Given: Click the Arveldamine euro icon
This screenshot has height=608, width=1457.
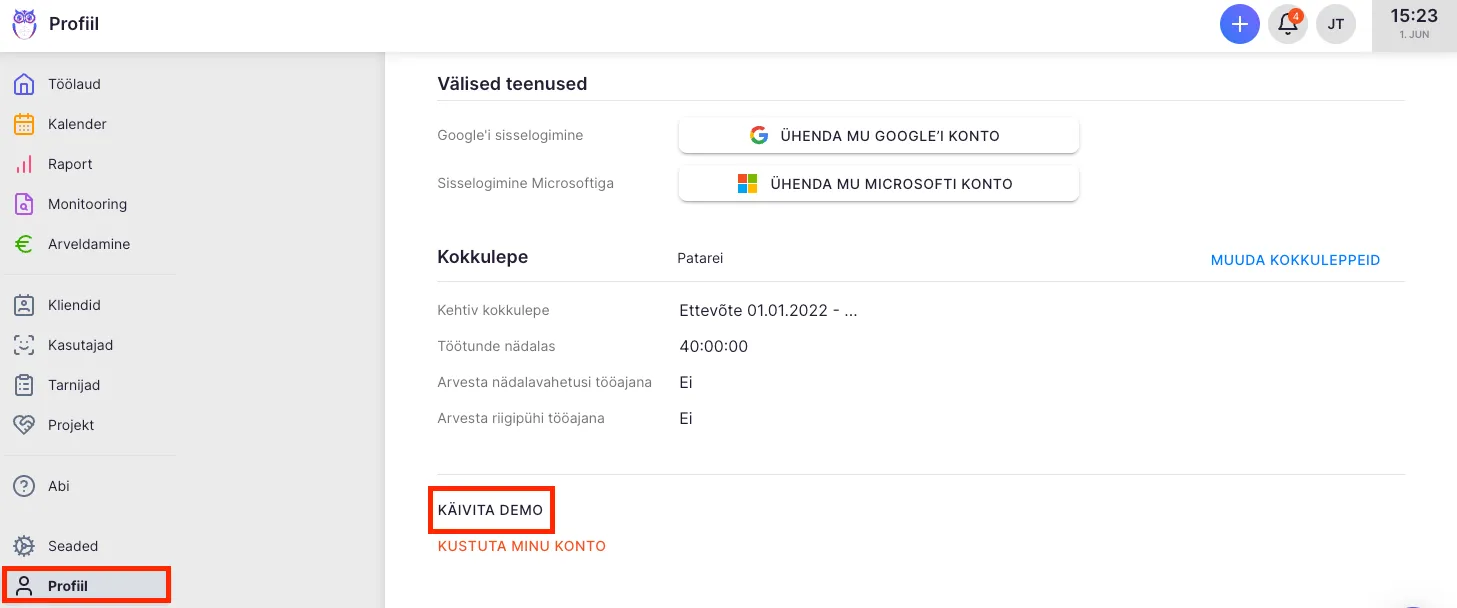Looking at the screenshot, I should (24, 244).
